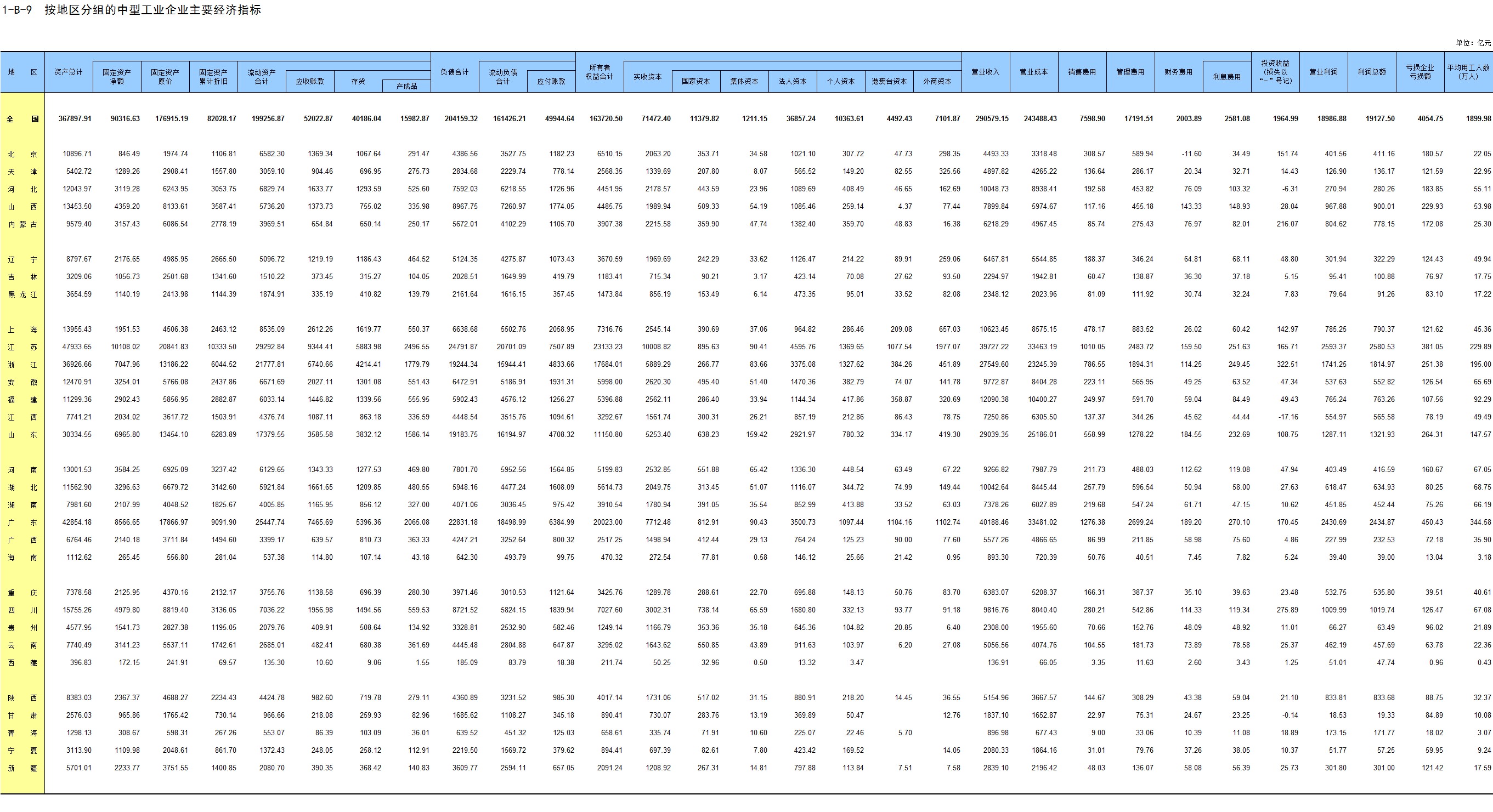Select the 江苏 total assets cell 47933.65
The image size is (1493, 812).
(76, 347)
